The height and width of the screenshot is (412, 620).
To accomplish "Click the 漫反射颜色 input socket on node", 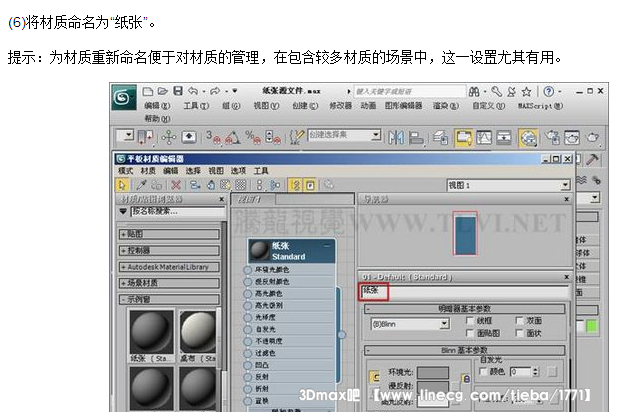I will click(x=248, y=282).
